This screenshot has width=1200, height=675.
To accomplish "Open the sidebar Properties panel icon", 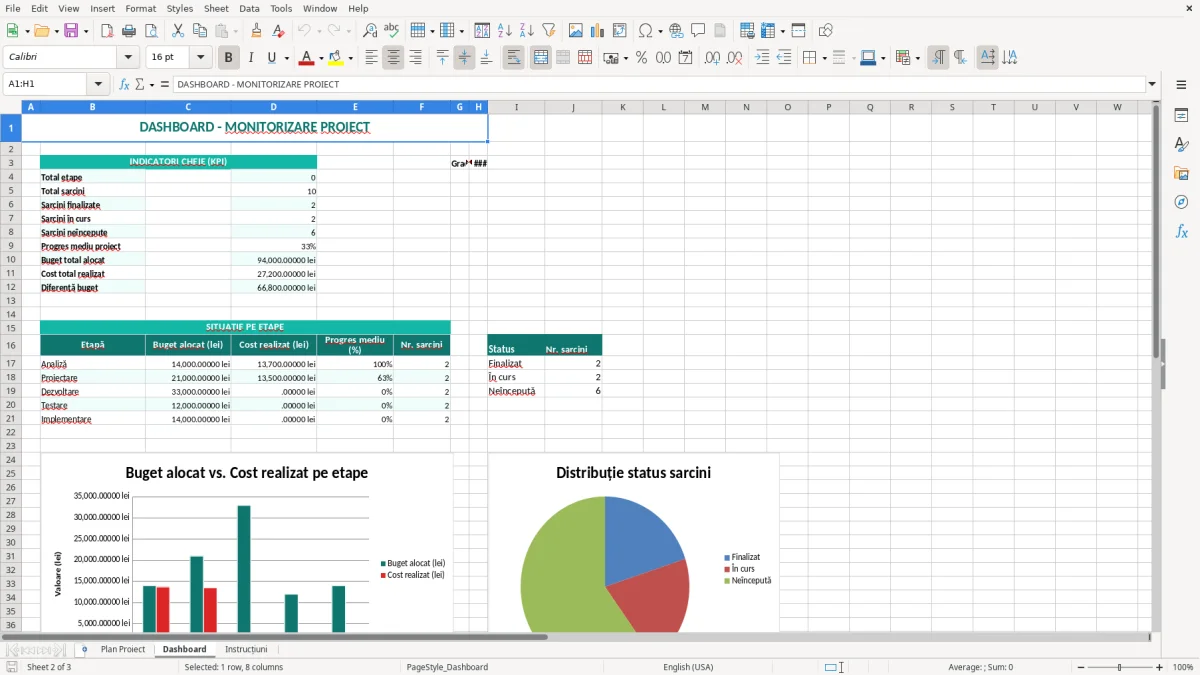I will coord(1181,115).
